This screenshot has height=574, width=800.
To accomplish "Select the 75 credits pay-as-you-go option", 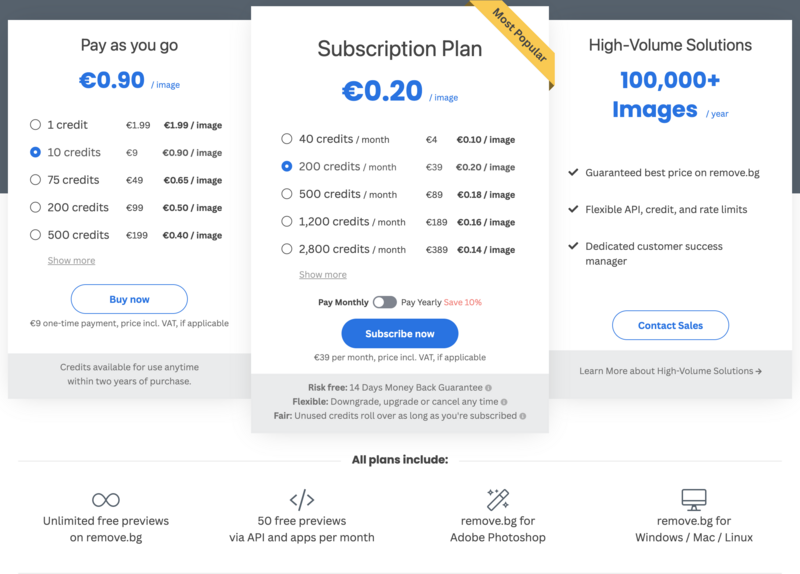I will click(36, 180).
